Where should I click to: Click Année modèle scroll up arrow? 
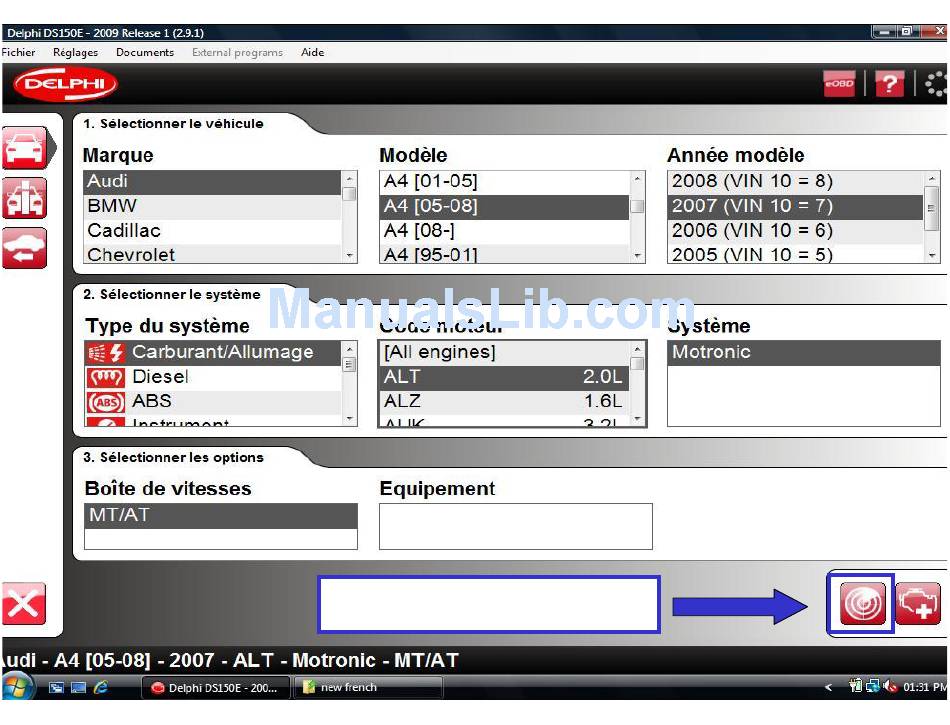tap(932, 178)
